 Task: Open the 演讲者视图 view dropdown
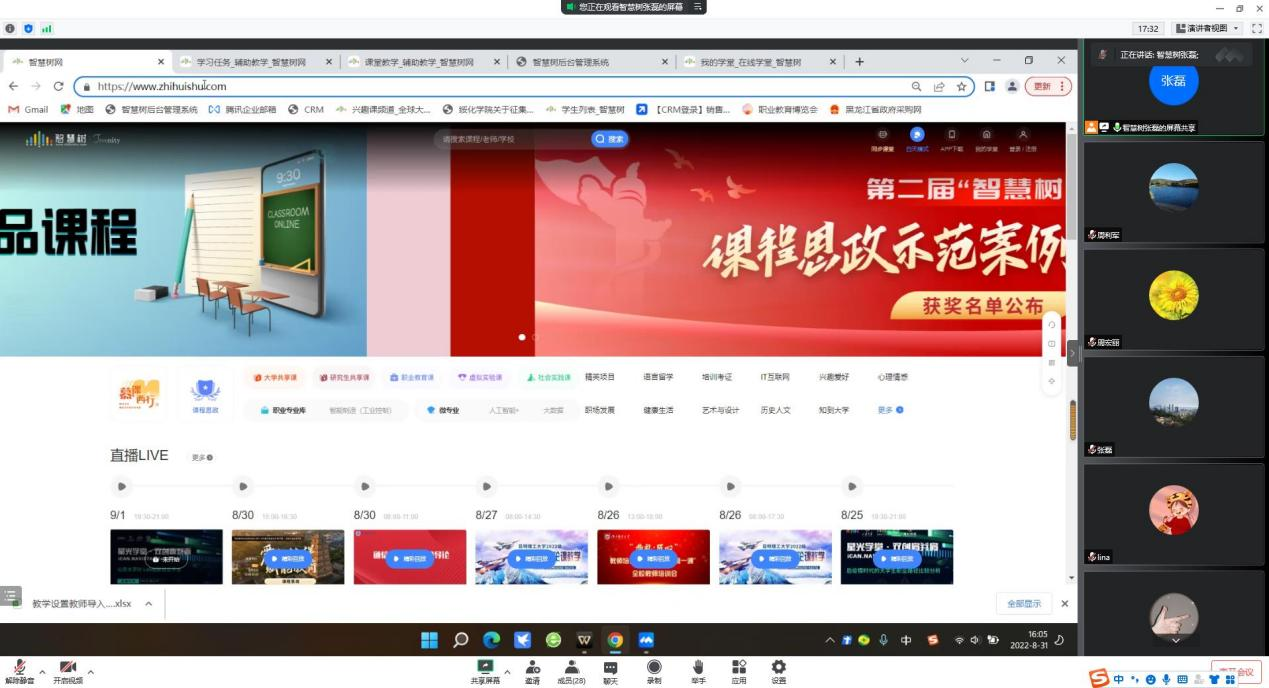[1208, 29]
